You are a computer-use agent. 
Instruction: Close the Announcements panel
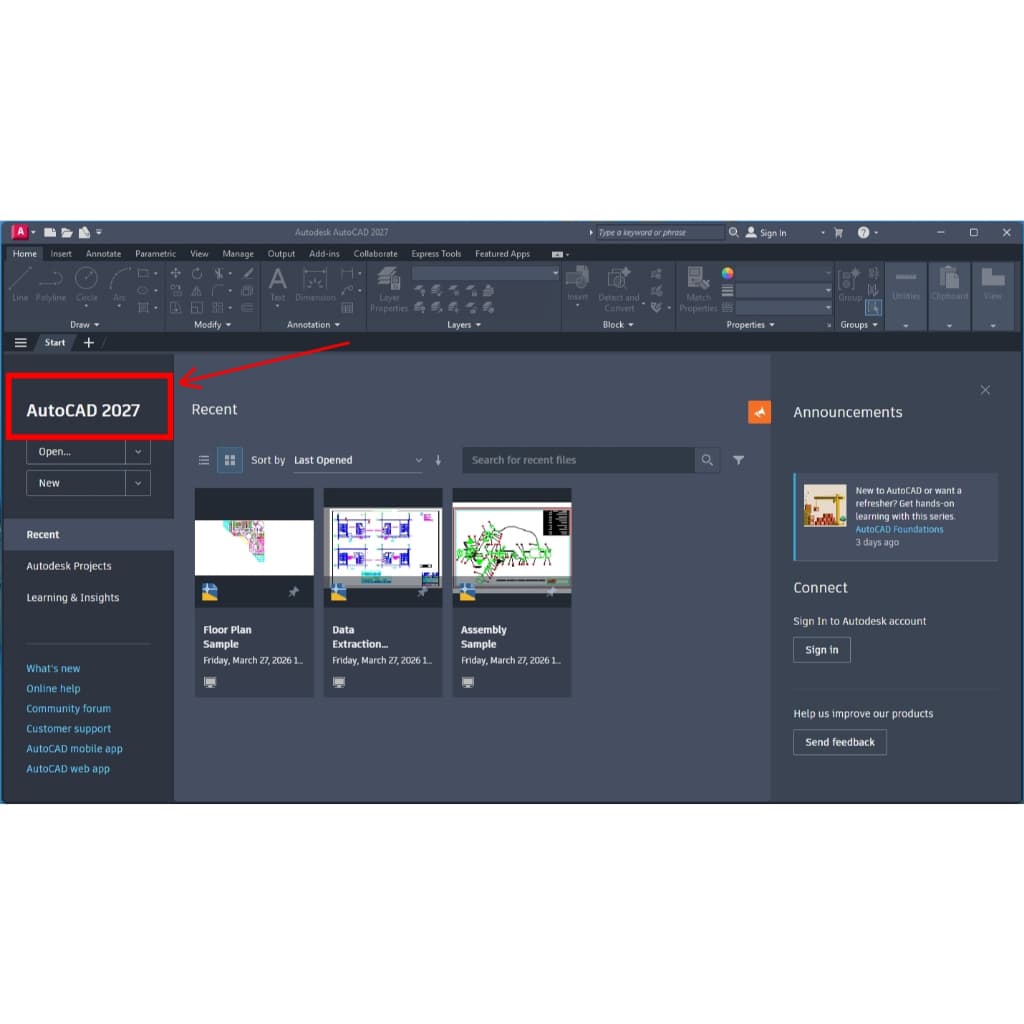[x=985, y=390]
